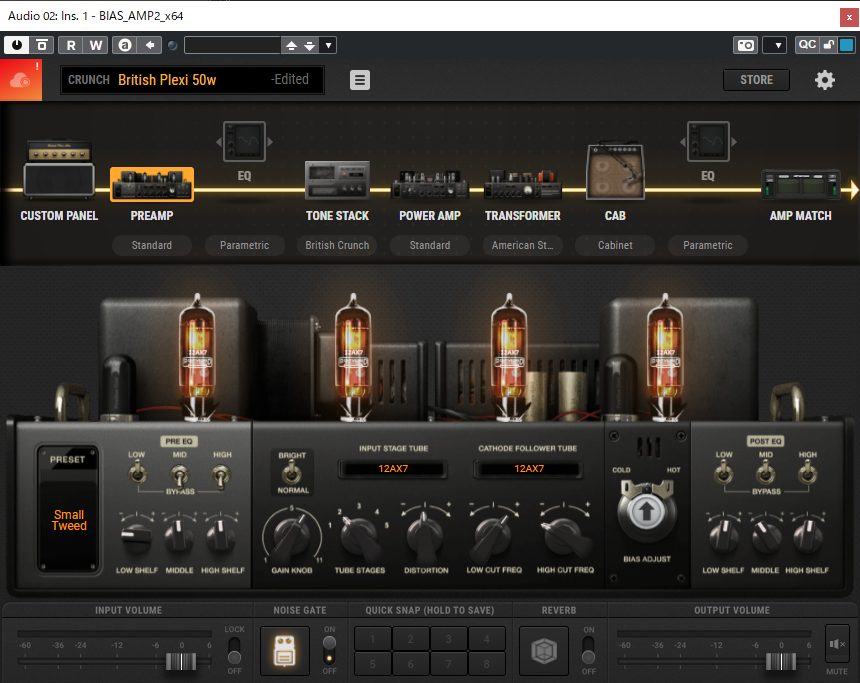The height and width of the screenshot is (683, 860).
Task: Toggle the Post EQ Low switch
Action: click(723, 472)
